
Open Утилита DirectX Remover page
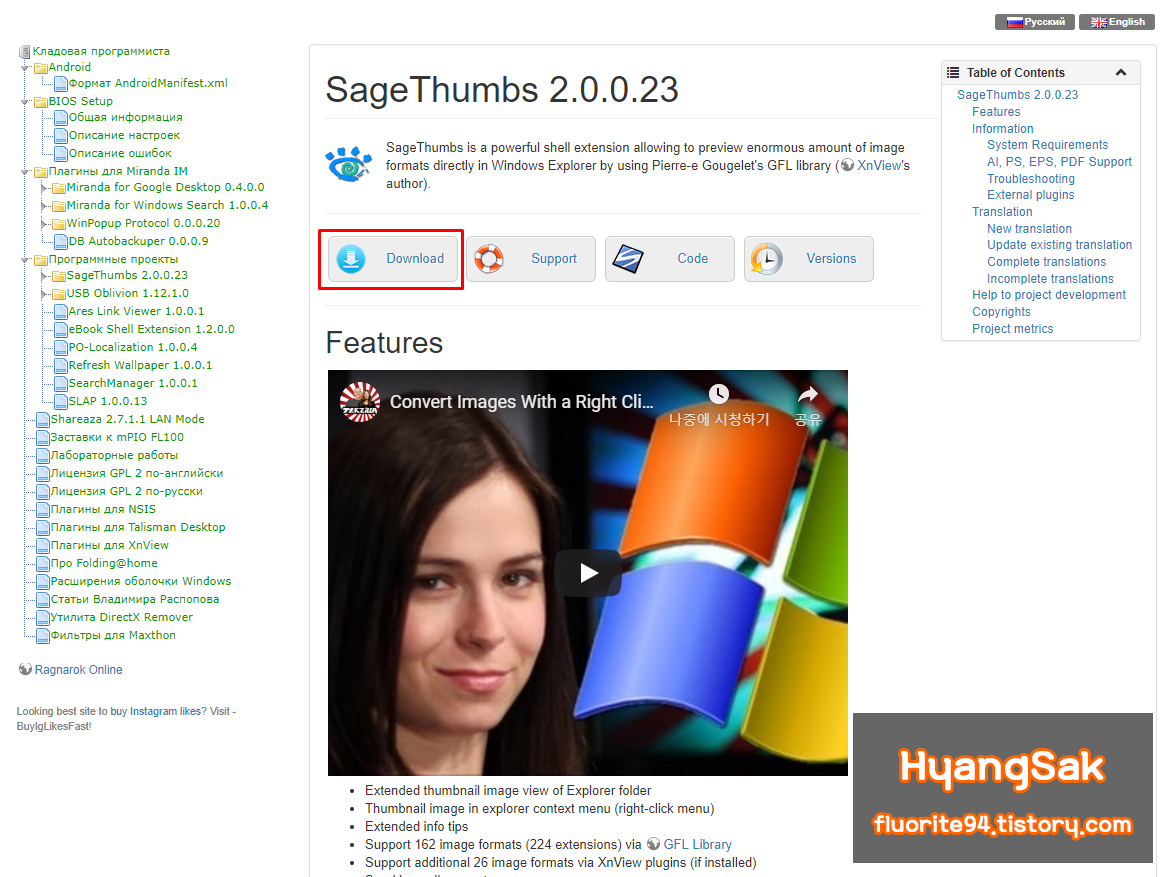click(x=122, y=617)
